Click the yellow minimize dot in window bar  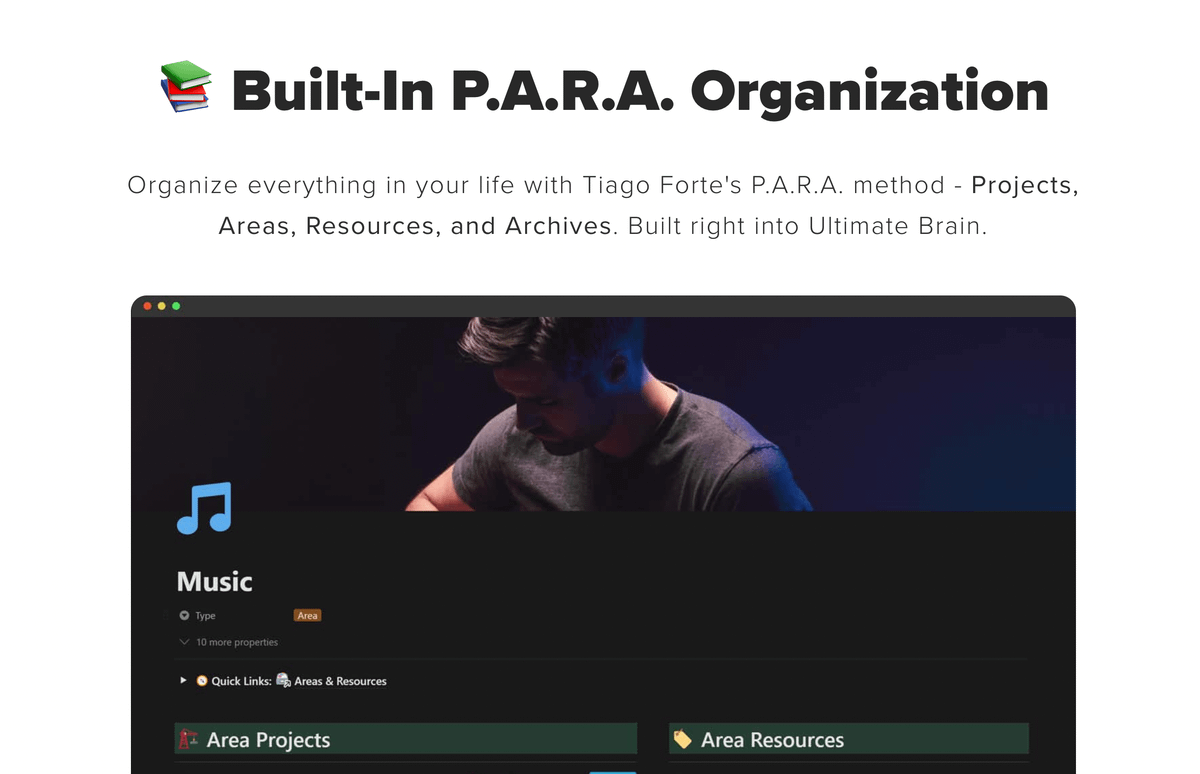(x=162, y=306)
